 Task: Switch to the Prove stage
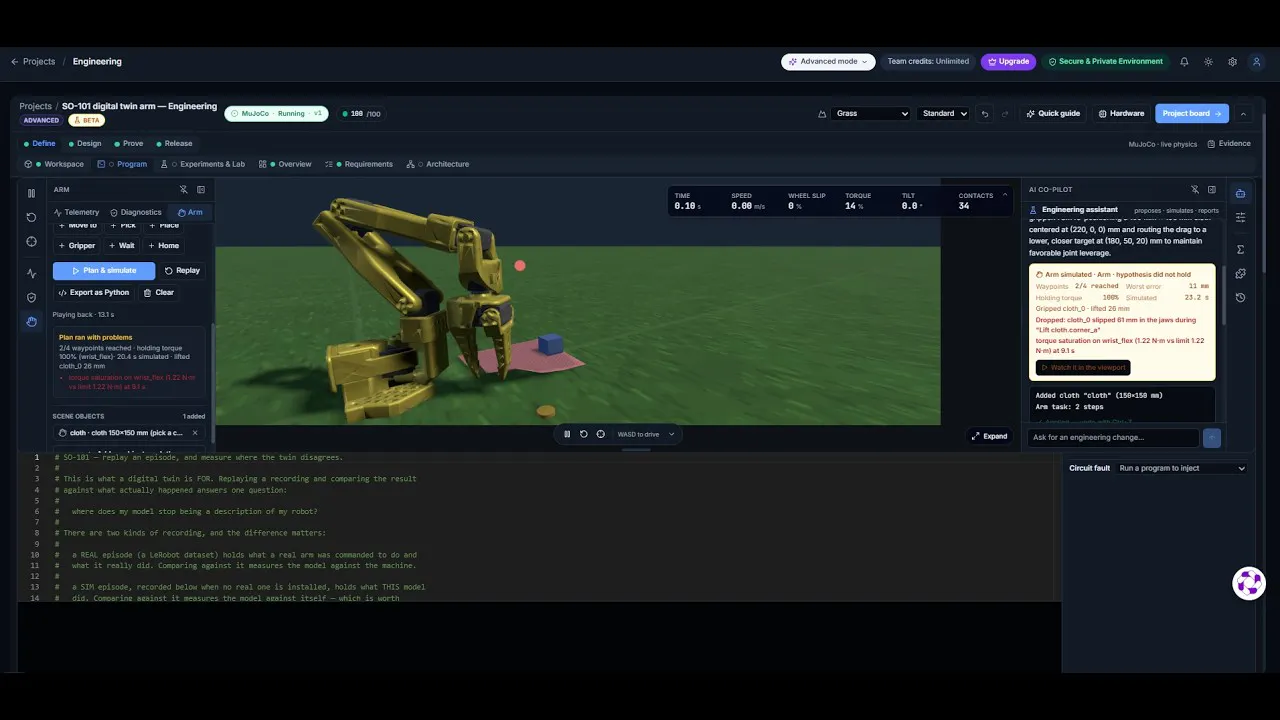coord(128,143)
